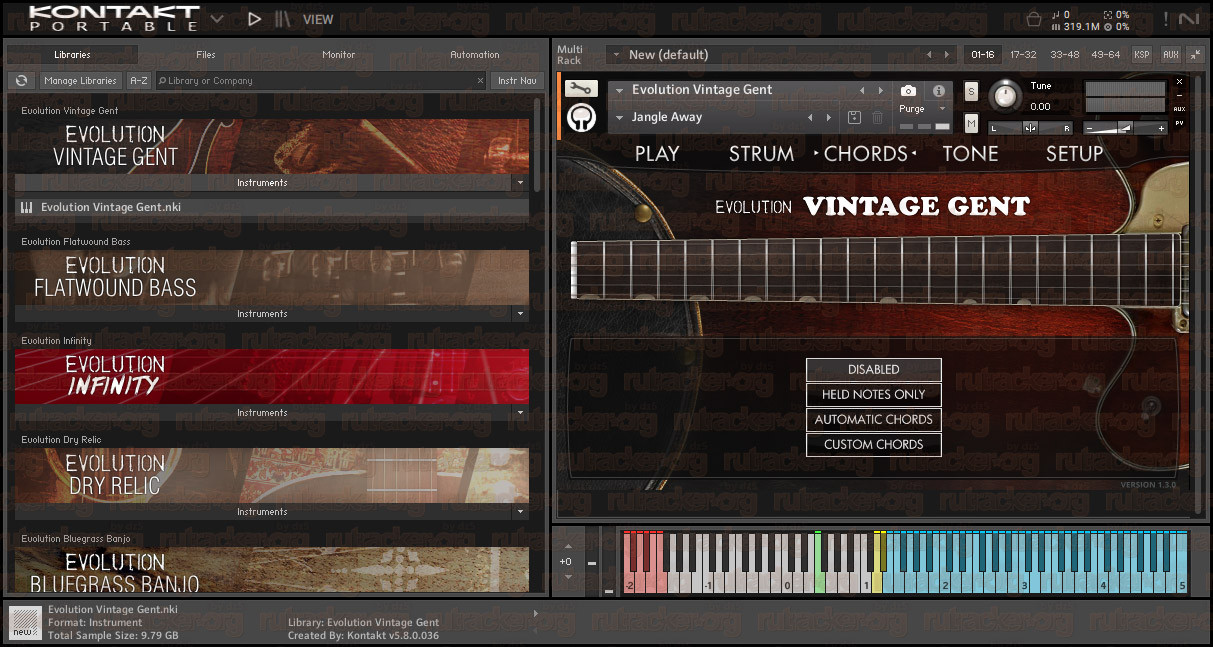The image size is (1213, 647).
Task: Select the DISABLED chord mode
Action: tap(874, 370)
